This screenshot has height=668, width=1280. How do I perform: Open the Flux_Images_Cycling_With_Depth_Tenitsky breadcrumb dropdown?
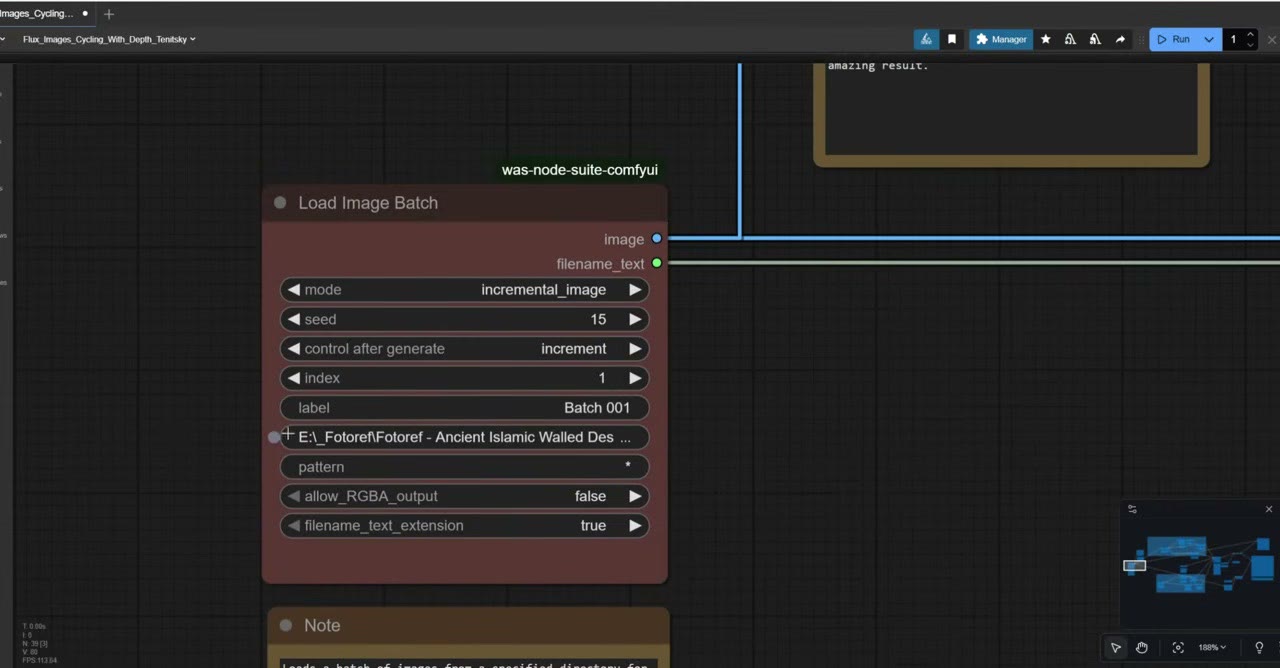109,39
